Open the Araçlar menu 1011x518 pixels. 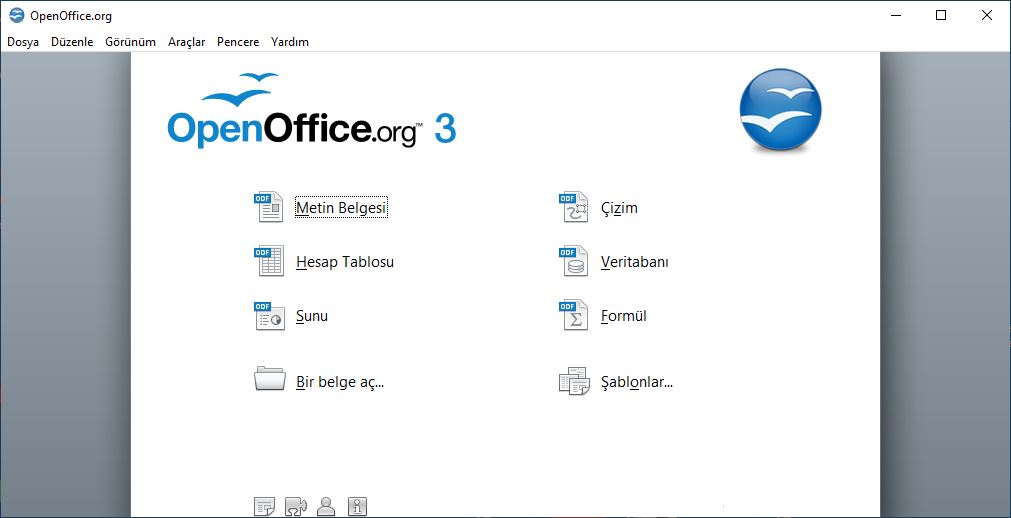tap(186, 42)
